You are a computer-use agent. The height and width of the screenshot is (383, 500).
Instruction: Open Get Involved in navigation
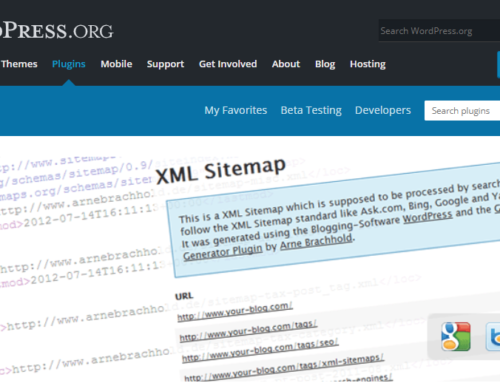click(x=228, y=64)
